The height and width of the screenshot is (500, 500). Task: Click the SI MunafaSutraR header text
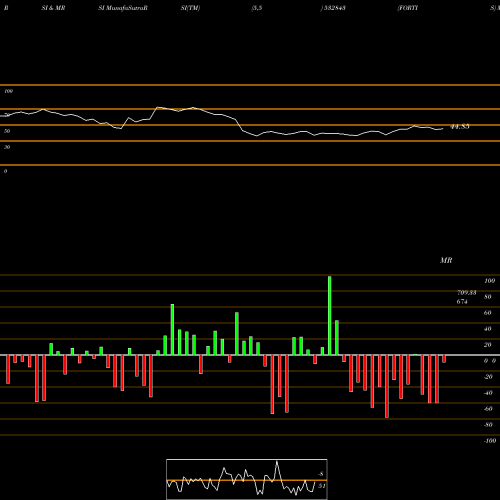click(x=123, y=8)
